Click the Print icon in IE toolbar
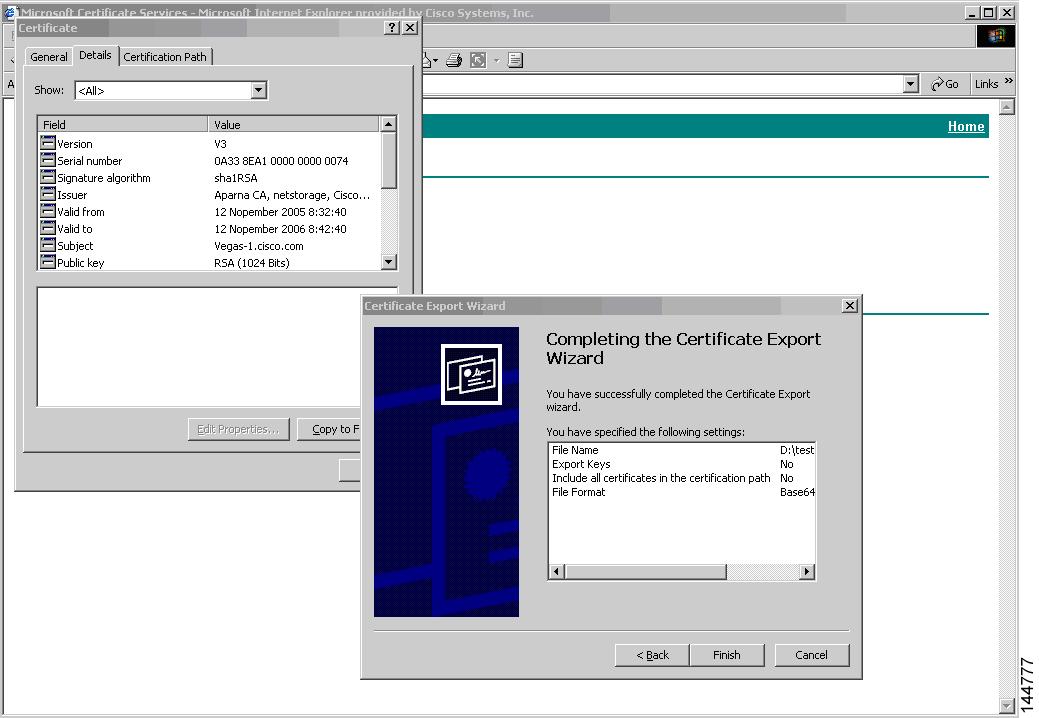 pos(454,60)
